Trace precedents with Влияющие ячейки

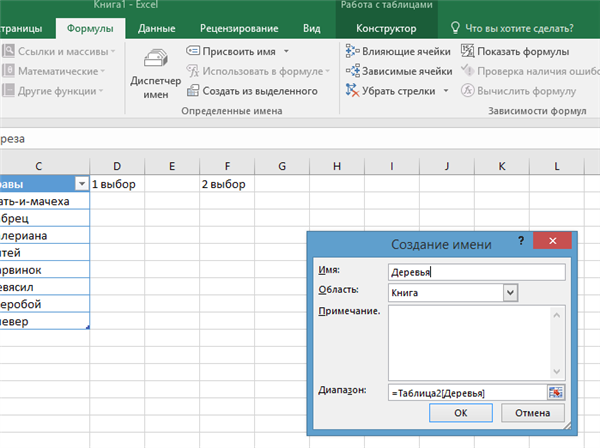(x=398, y=51)
